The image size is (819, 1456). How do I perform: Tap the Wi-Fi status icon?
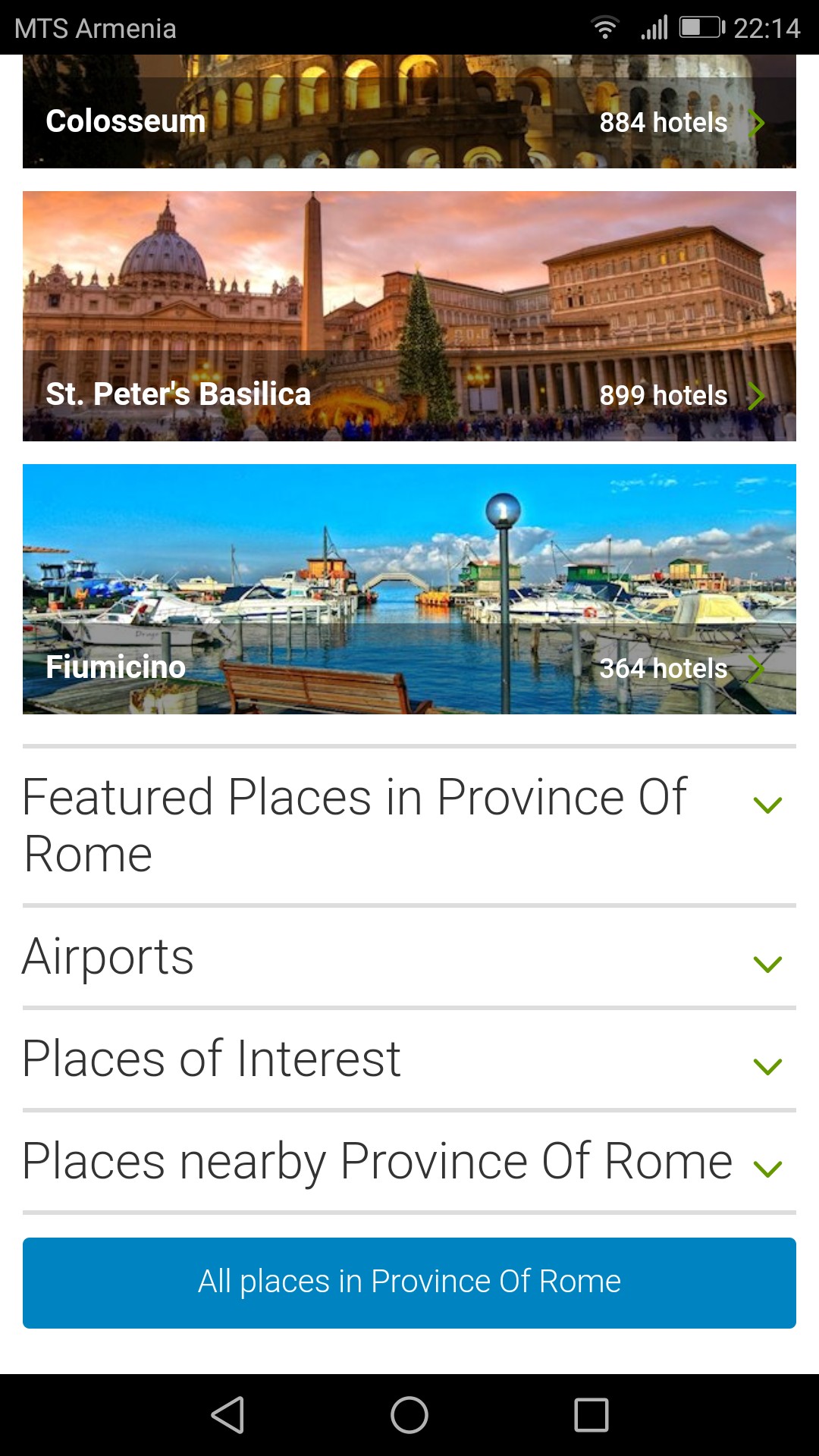(x=604, y=28)
